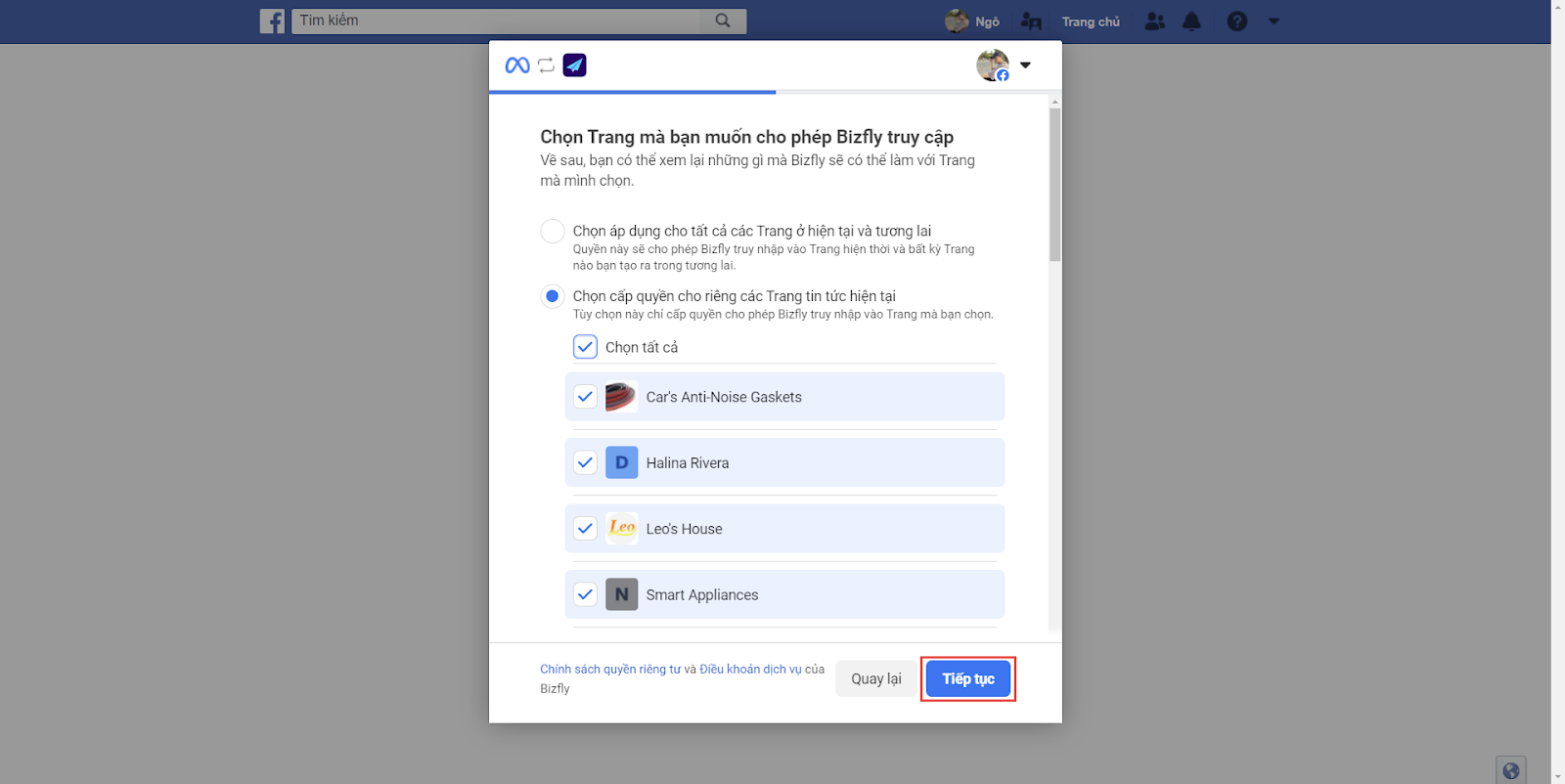Click the Bizfly app icon in dialog
The height and width of the screenshot is (784, 1565).
click(575, 65)
